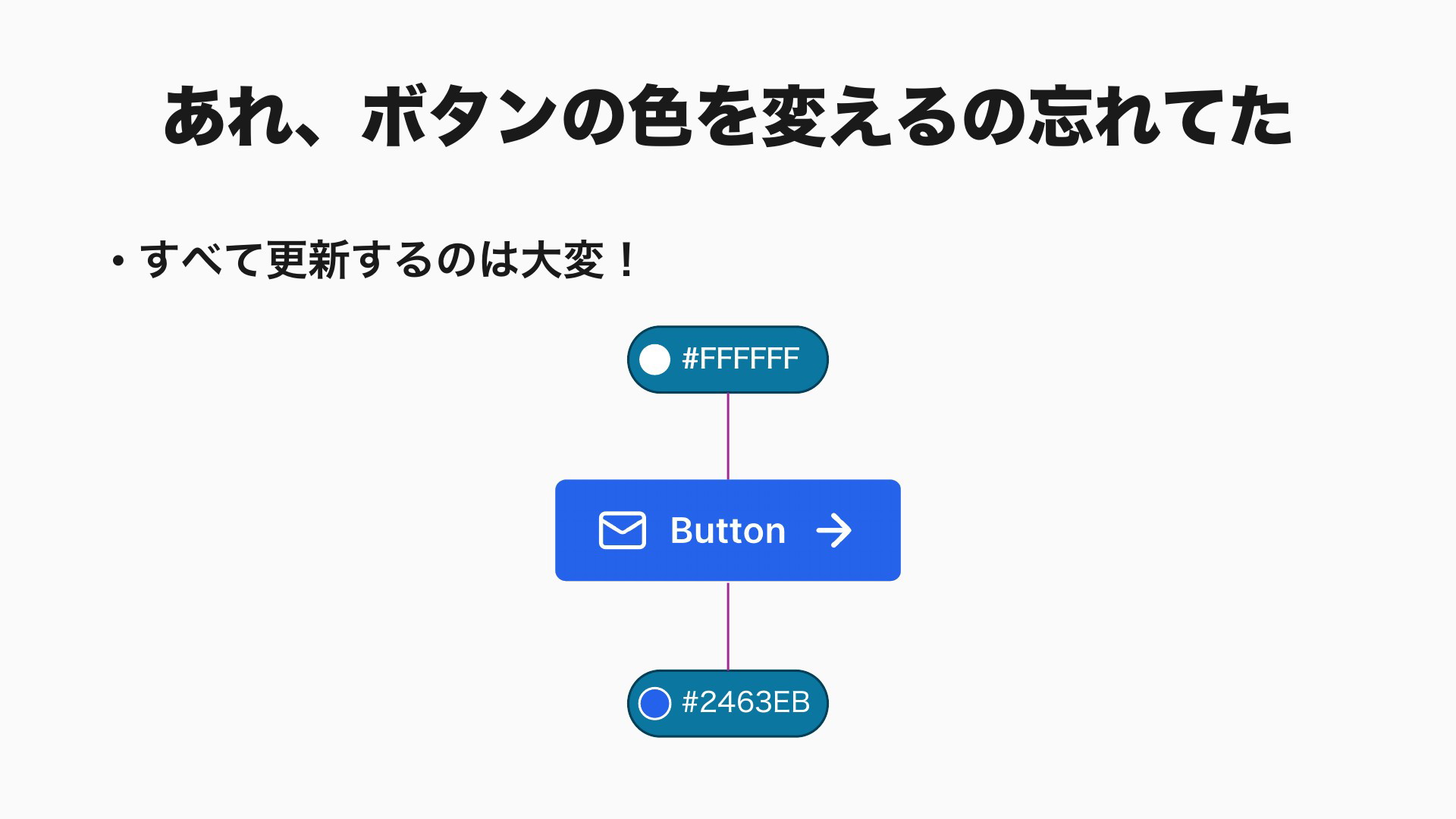1456x819 pixels.
Task: Click the bullet text すべて更新するのは大変！
Action: click(x=389, y=260)
